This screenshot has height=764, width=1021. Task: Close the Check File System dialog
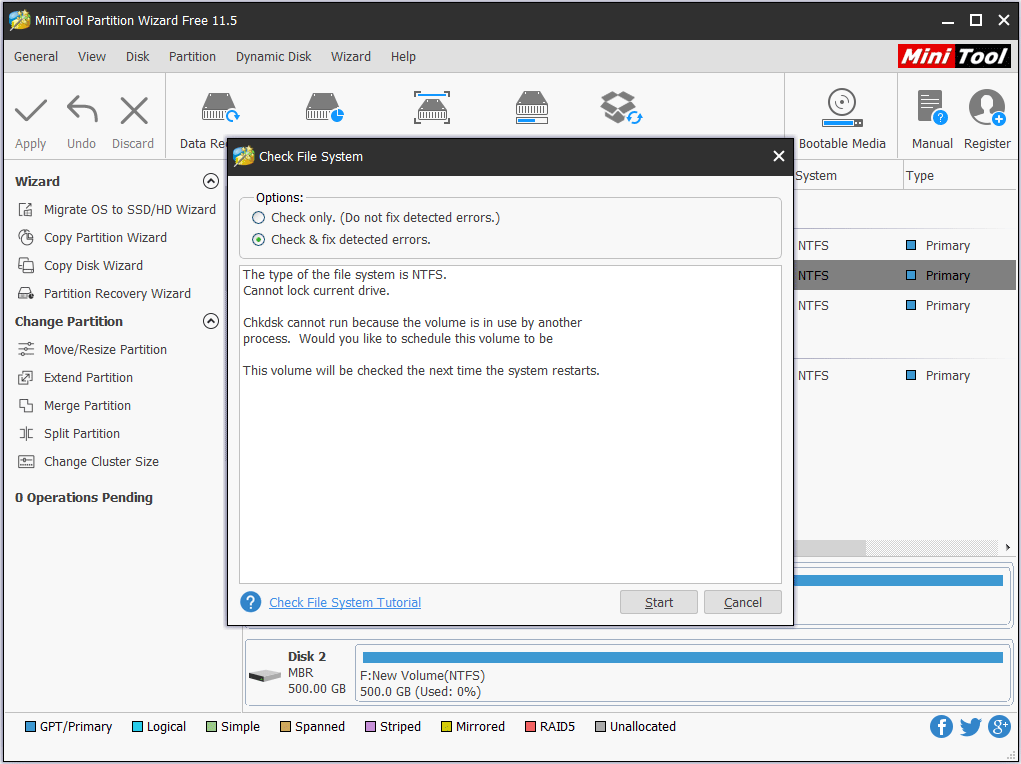[779, 156]
